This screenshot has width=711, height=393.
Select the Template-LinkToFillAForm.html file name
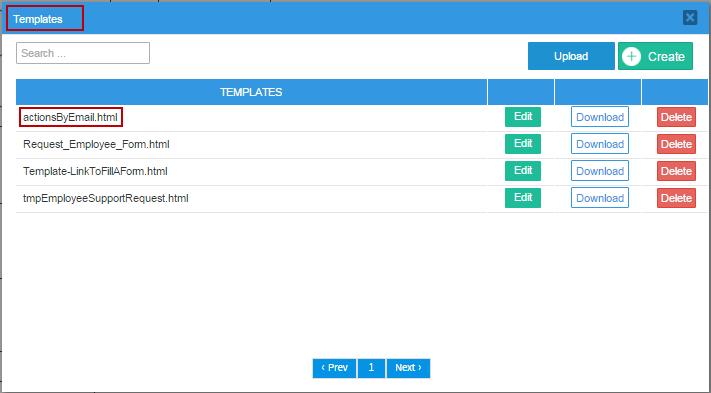coord(95,171)
